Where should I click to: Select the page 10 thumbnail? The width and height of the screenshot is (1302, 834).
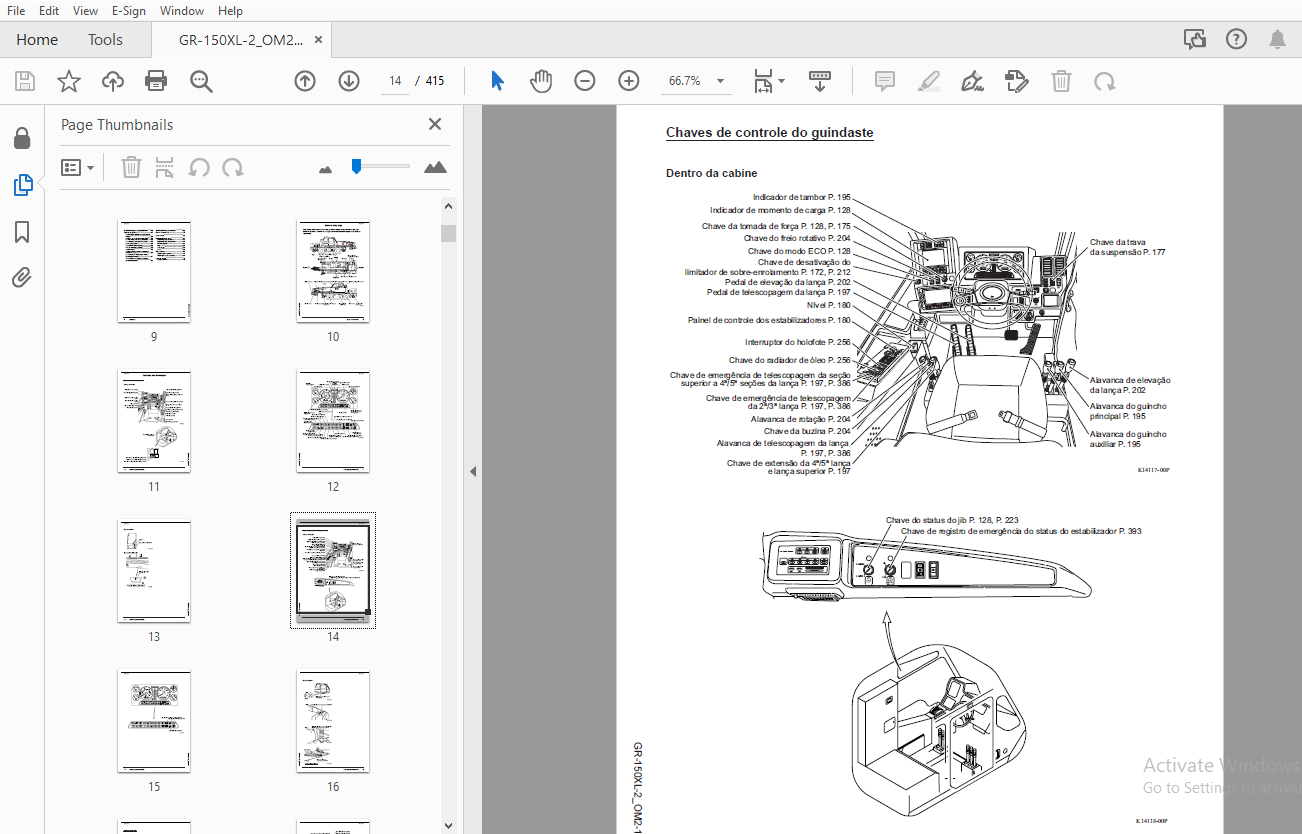coord(333,272)
